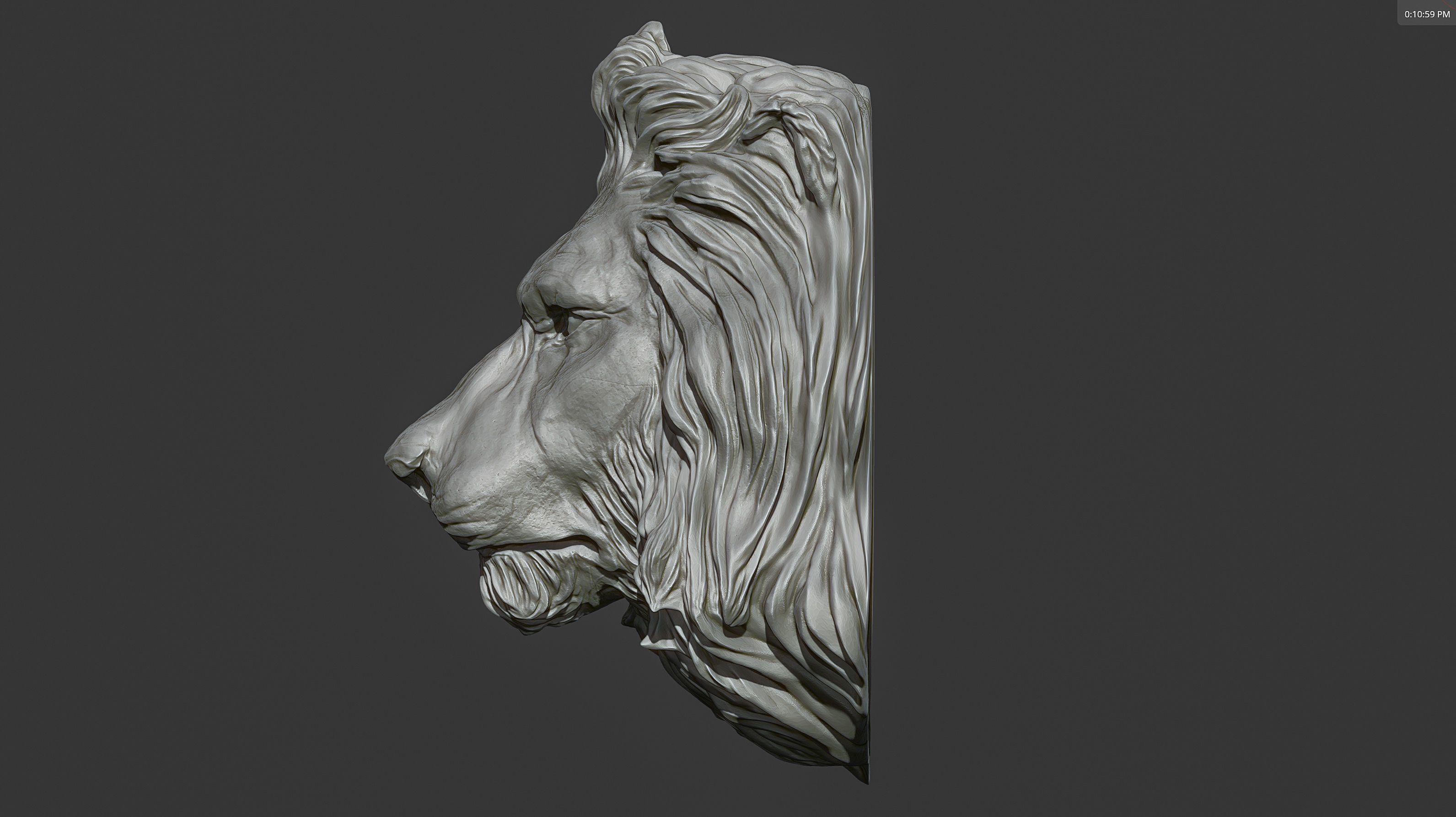Viewport: 1456px width, 817px height.
Task: Click the 0:10:59 PM clock overlay
Action: pyautogui.click(x=1427, y=14)
